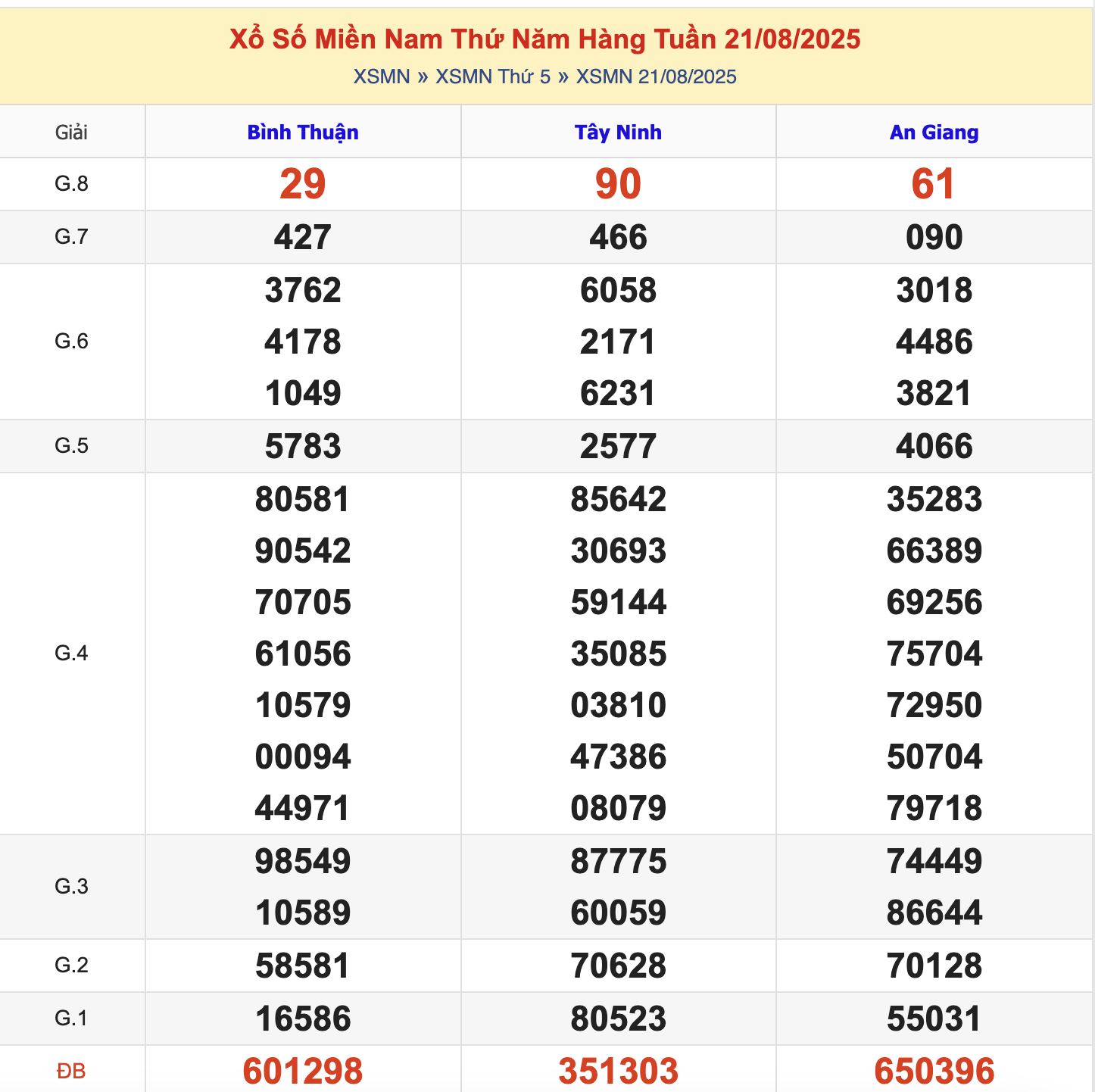Open the XSMN 21/08/2025 breadcrumb link
The image size is (1095, 1092).
[657, 76]
